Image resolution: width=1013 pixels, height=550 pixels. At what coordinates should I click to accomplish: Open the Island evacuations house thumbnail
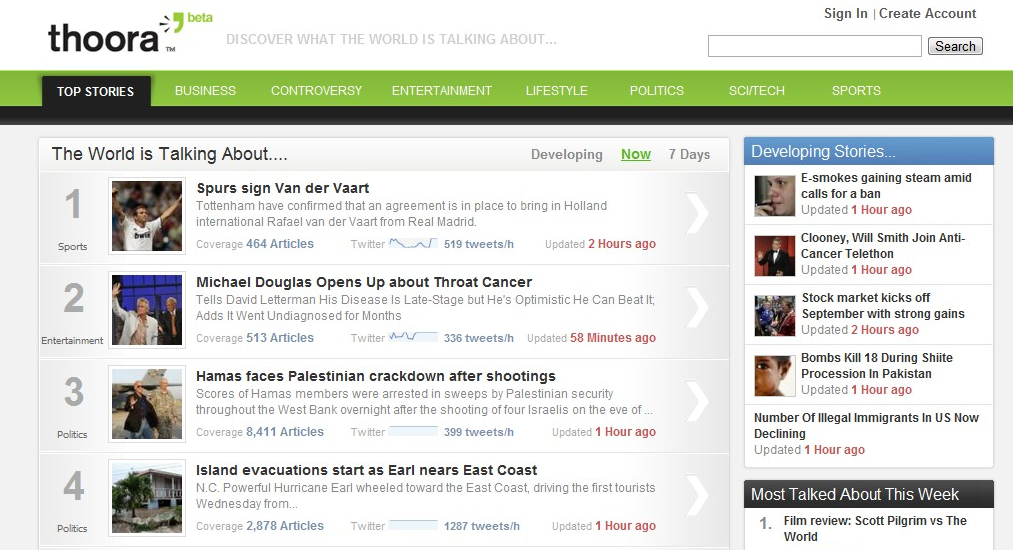click(x=147, y=498)
